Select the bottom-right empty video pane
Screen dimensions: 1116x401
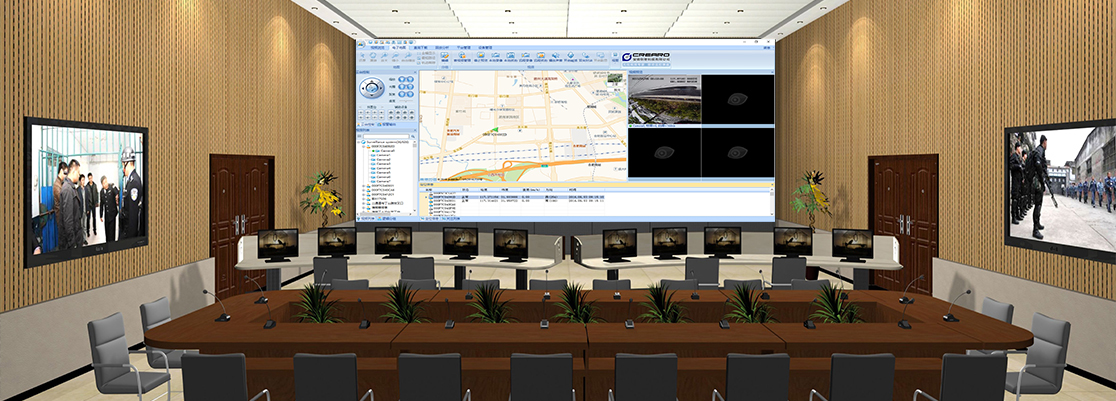737,154
